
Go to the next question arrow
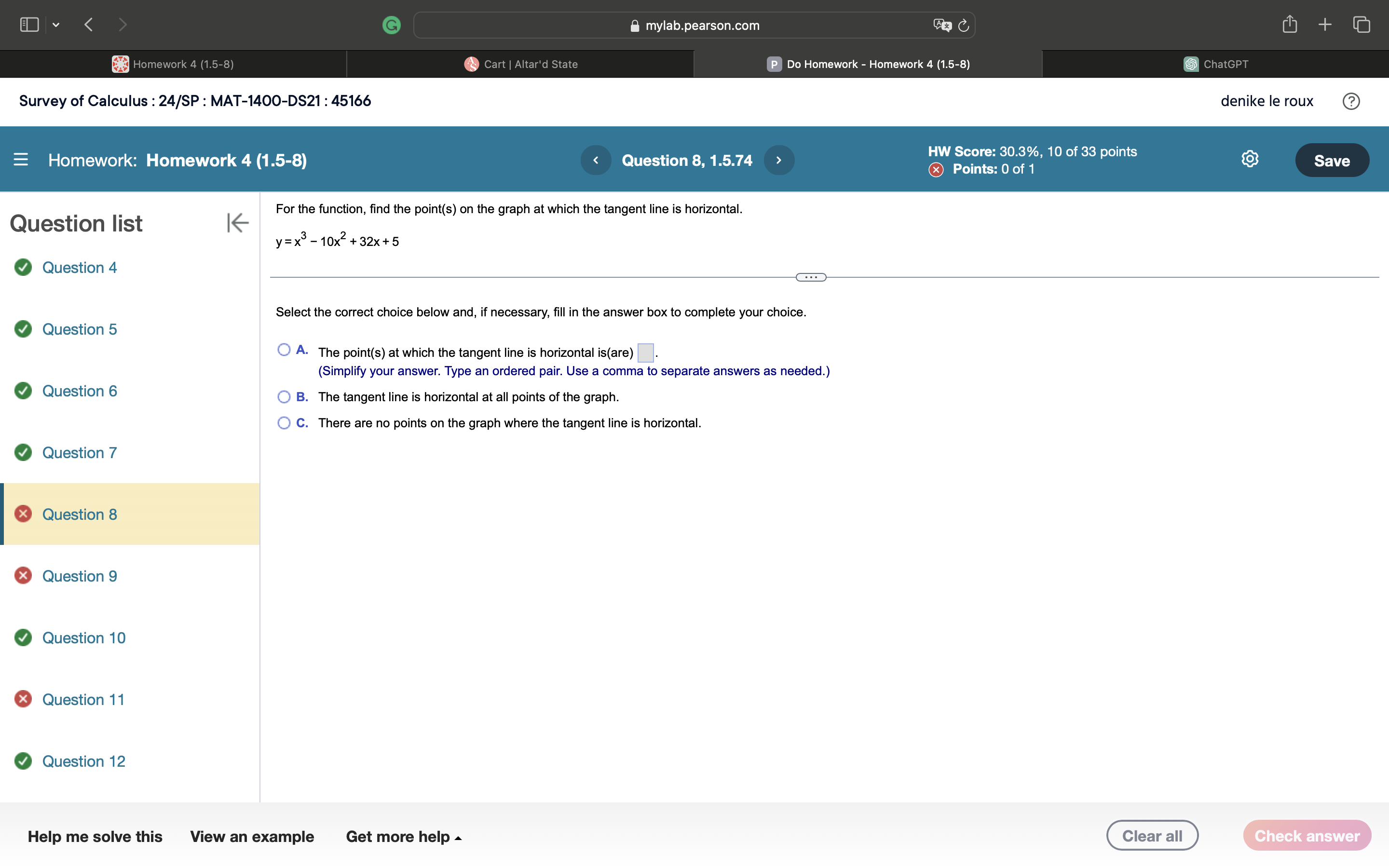click(x=779, y=160)
